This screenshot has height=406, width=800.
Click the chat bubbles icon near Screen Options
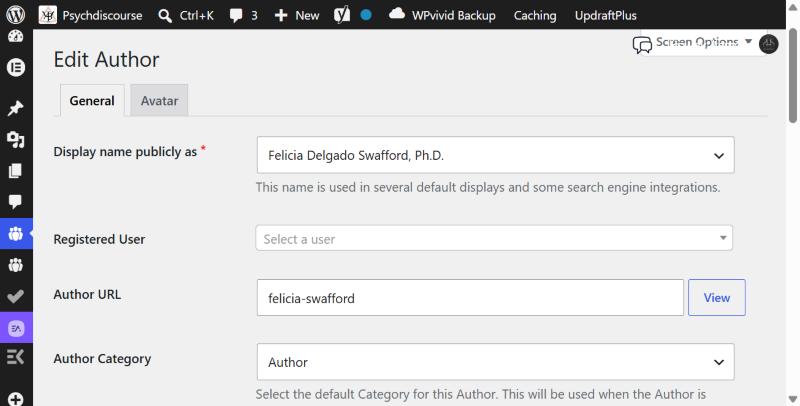point(642,45)
